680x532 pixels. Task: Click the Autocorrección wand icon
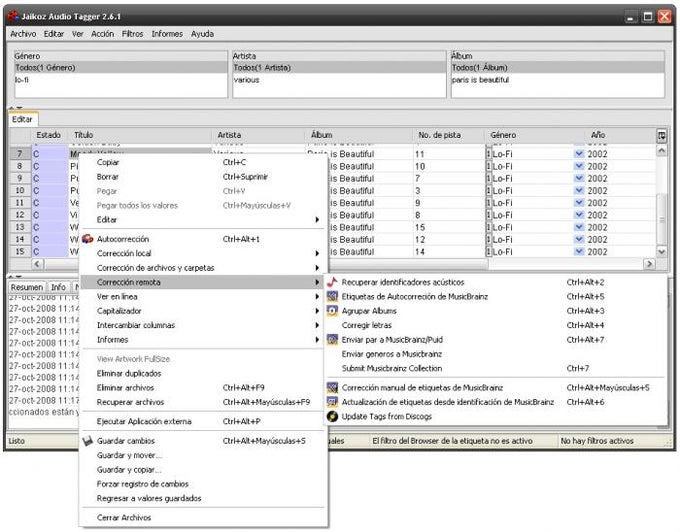[x=88, y=239]
